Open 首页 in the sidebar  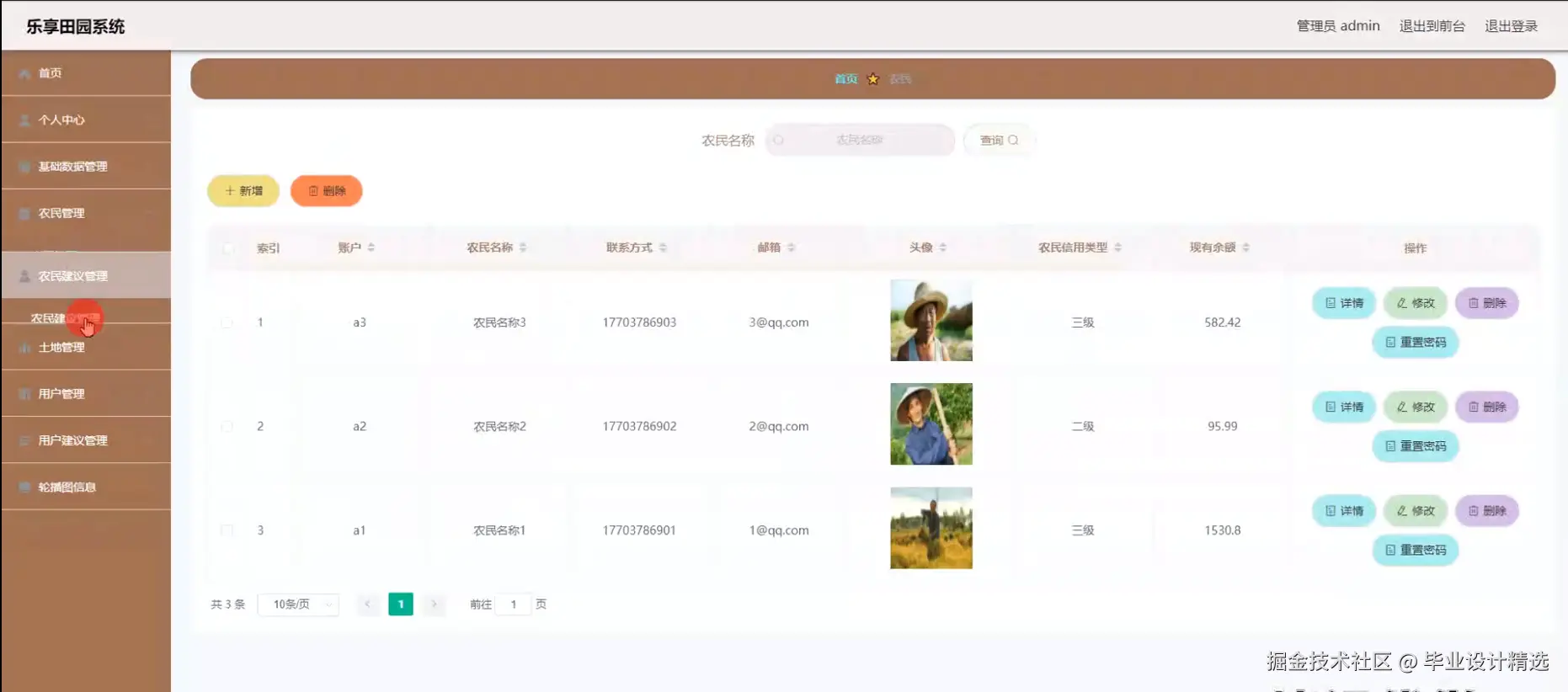click(x=86, y=73)
